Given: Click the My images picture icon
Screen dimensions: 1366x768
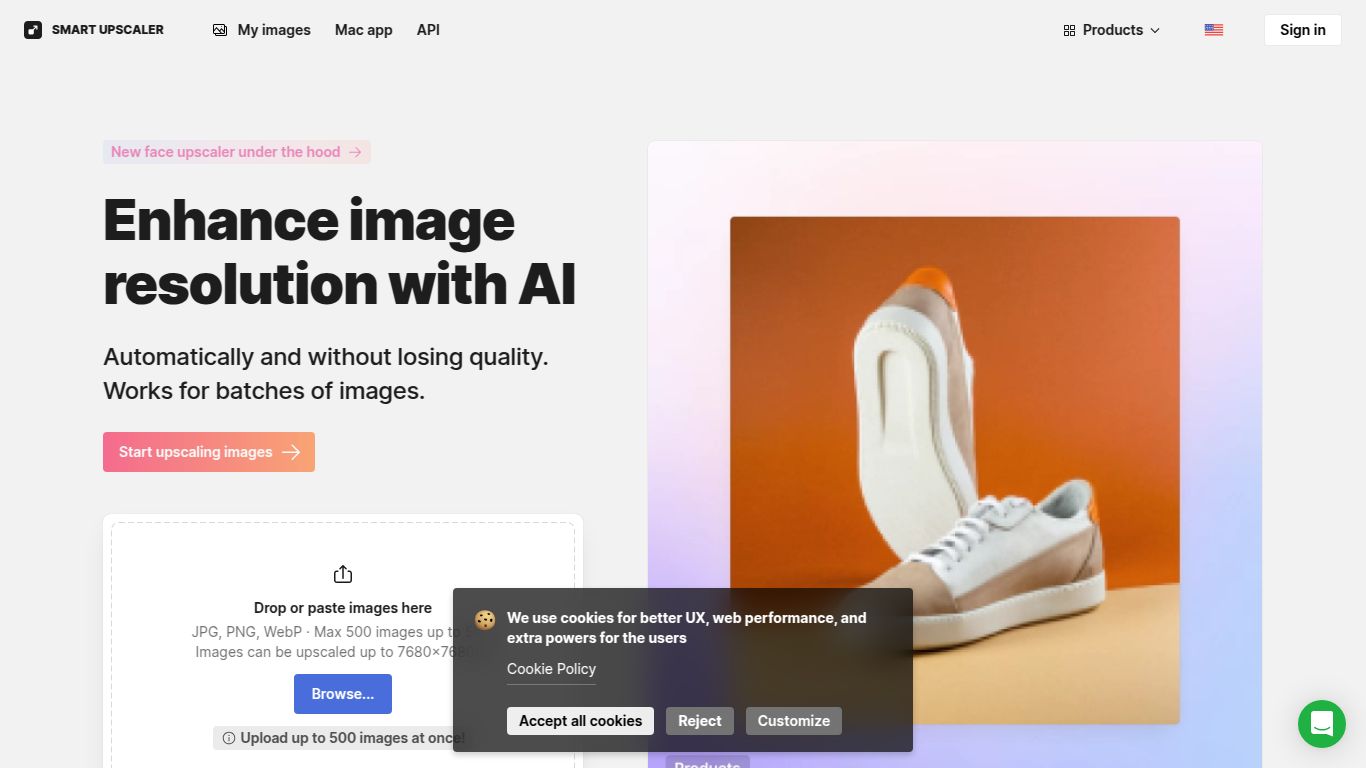Looking at the screenshot, I should coord(220,30).
